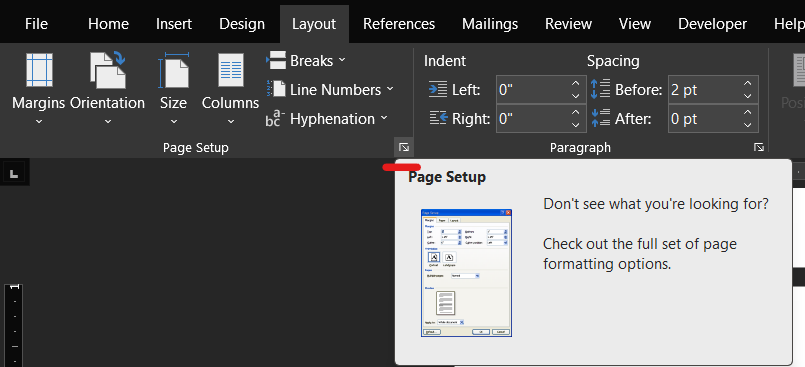This screenshot has height=367, width=805.
Task: Increase Spacing Before value
Action: click(x=748, y=84)
